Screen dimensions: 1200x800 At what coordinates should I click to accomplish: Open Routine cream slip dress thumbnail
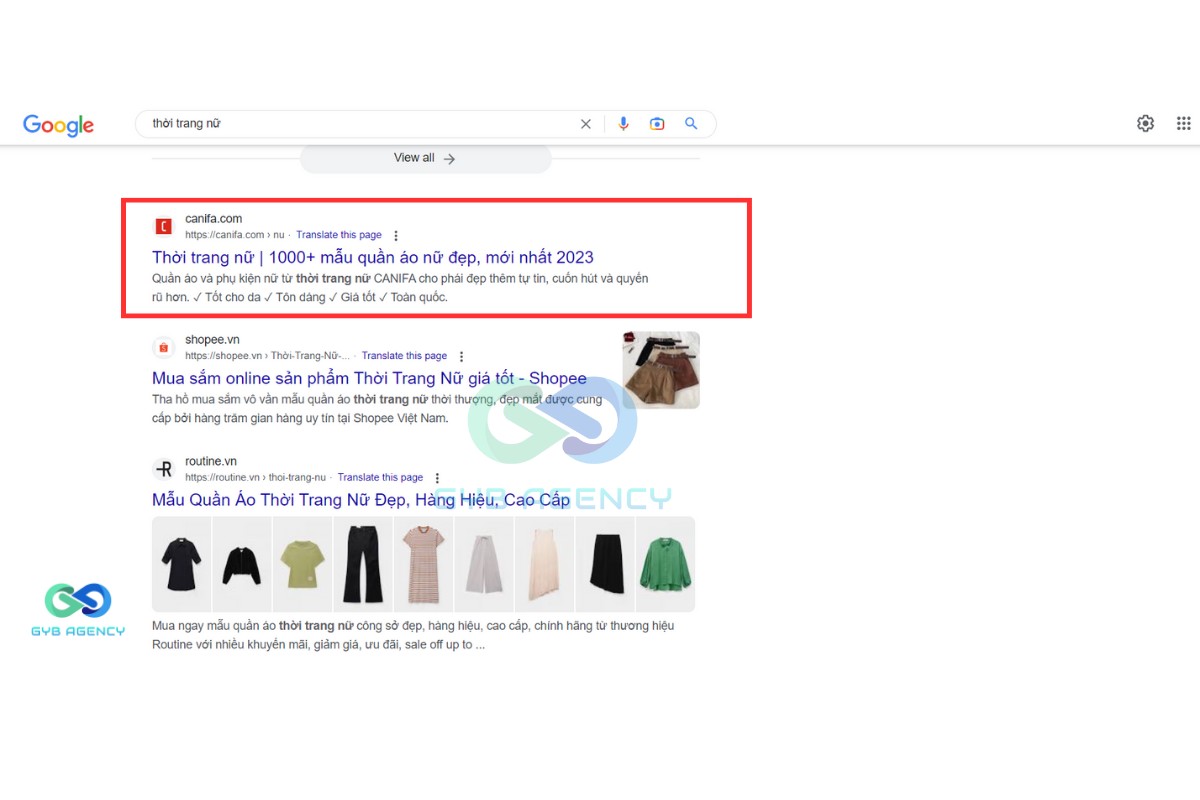pos(544,564)
